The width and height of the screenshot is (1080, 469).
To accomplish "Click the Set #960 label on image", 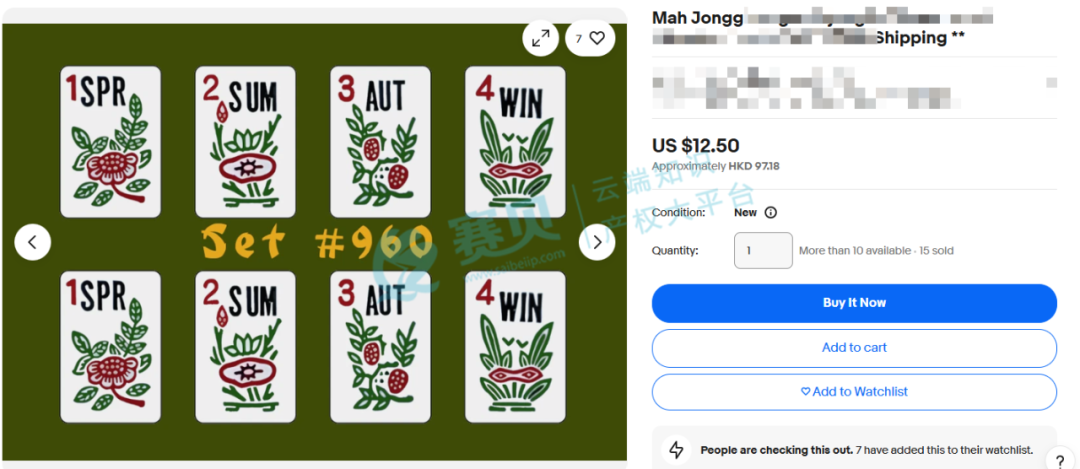I will [318, 242].
